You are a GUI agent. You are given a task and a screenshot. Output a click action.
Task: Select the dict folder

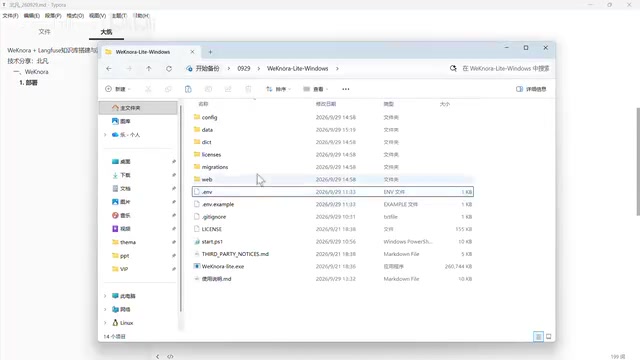coord(332,142)
